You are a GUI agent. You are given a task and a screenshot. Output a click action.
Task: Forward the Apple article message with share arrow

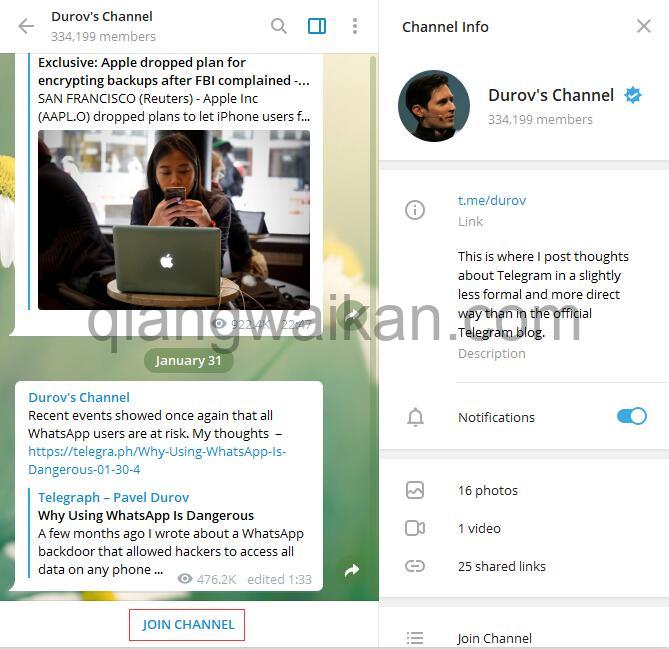pos(352,315)
